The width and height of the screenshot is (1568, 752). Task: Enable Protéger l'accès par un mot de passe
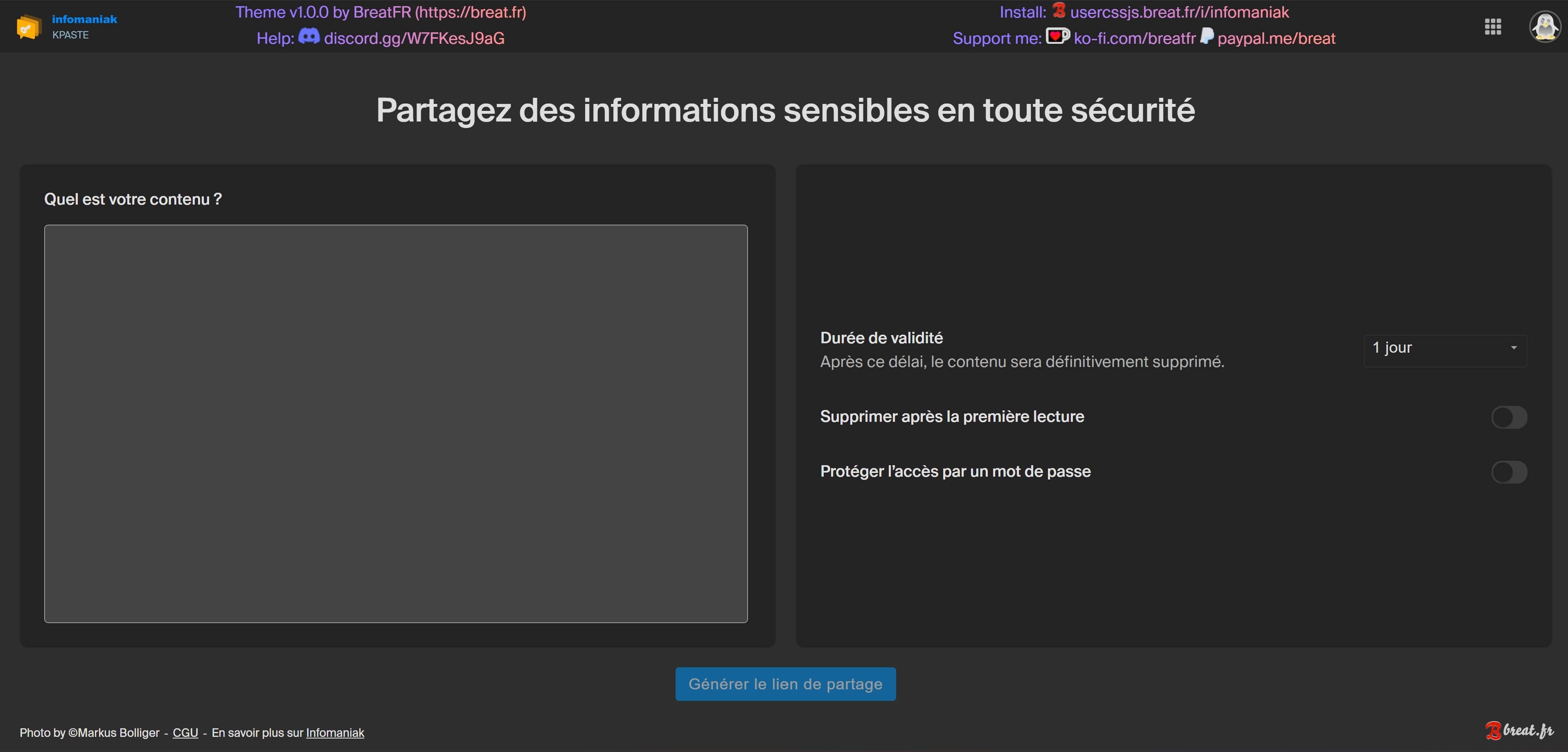point(1509,472)
